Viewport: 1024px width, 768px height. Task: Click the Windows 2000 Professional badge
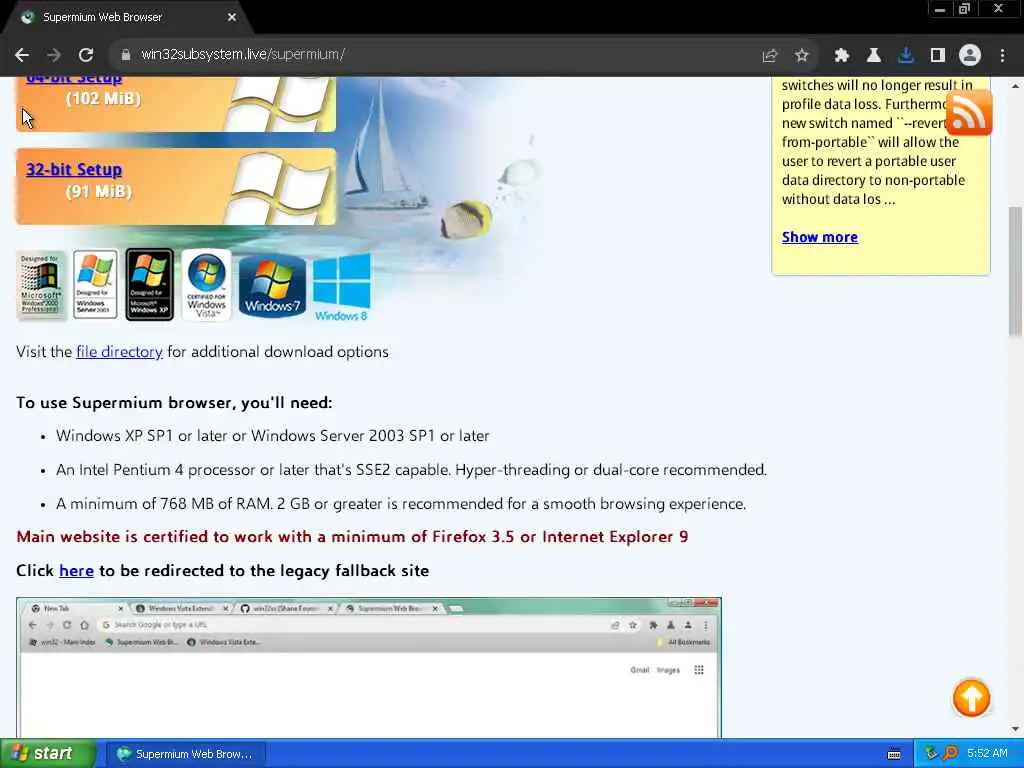click(40, 285)
